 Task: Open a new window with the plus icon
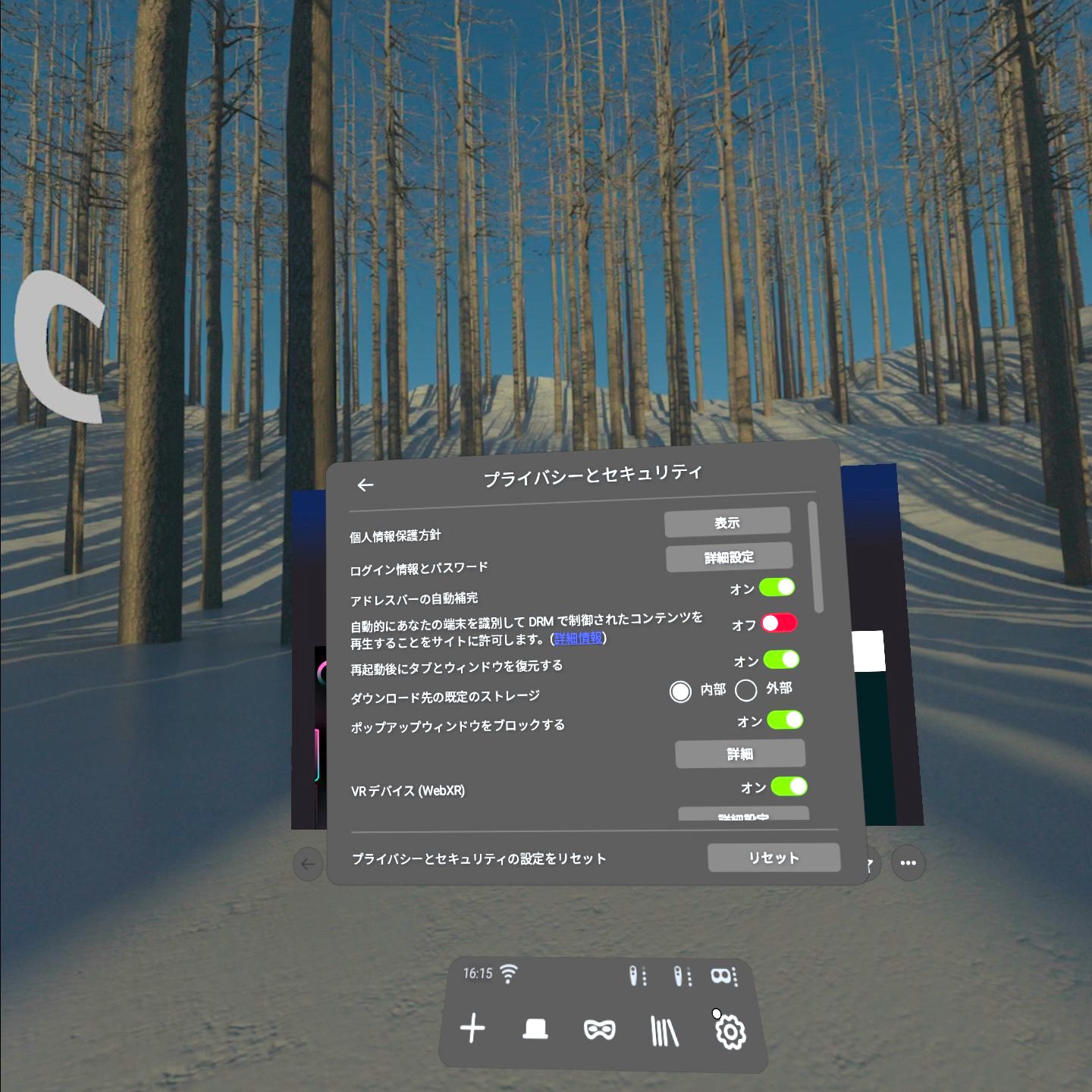472,1028
